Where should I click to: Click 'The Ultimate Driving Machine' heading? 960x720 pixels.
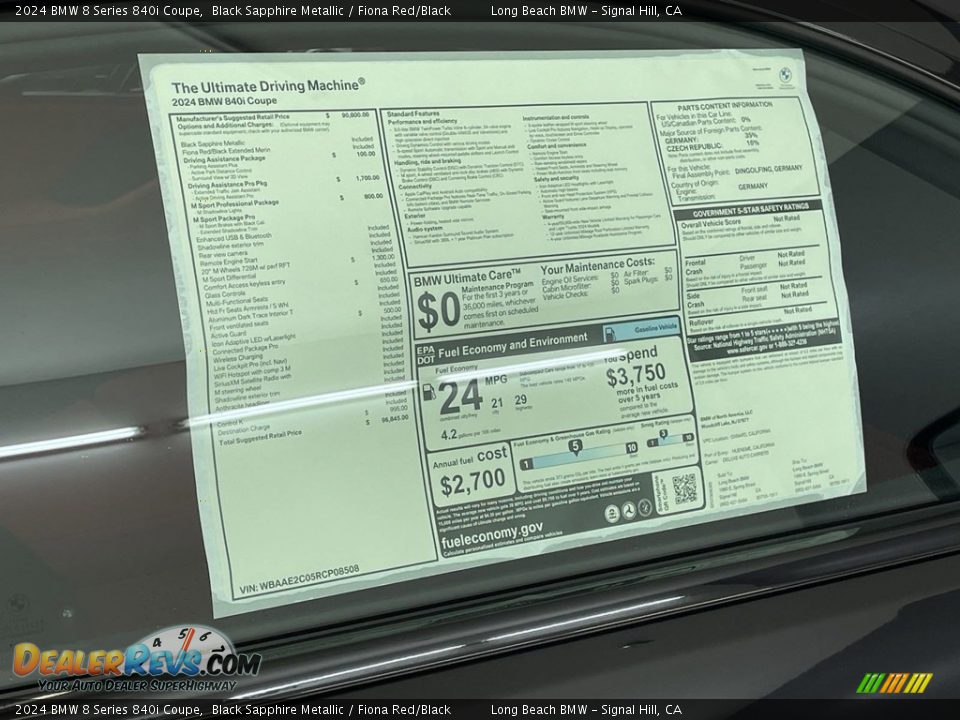[268, 86]
